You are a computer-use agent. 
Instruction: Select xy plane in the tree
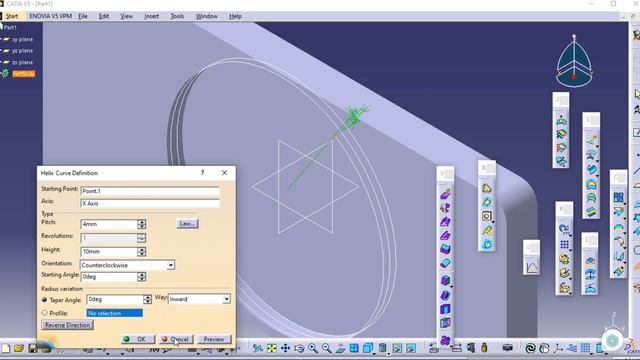click(x=22, y=40)
